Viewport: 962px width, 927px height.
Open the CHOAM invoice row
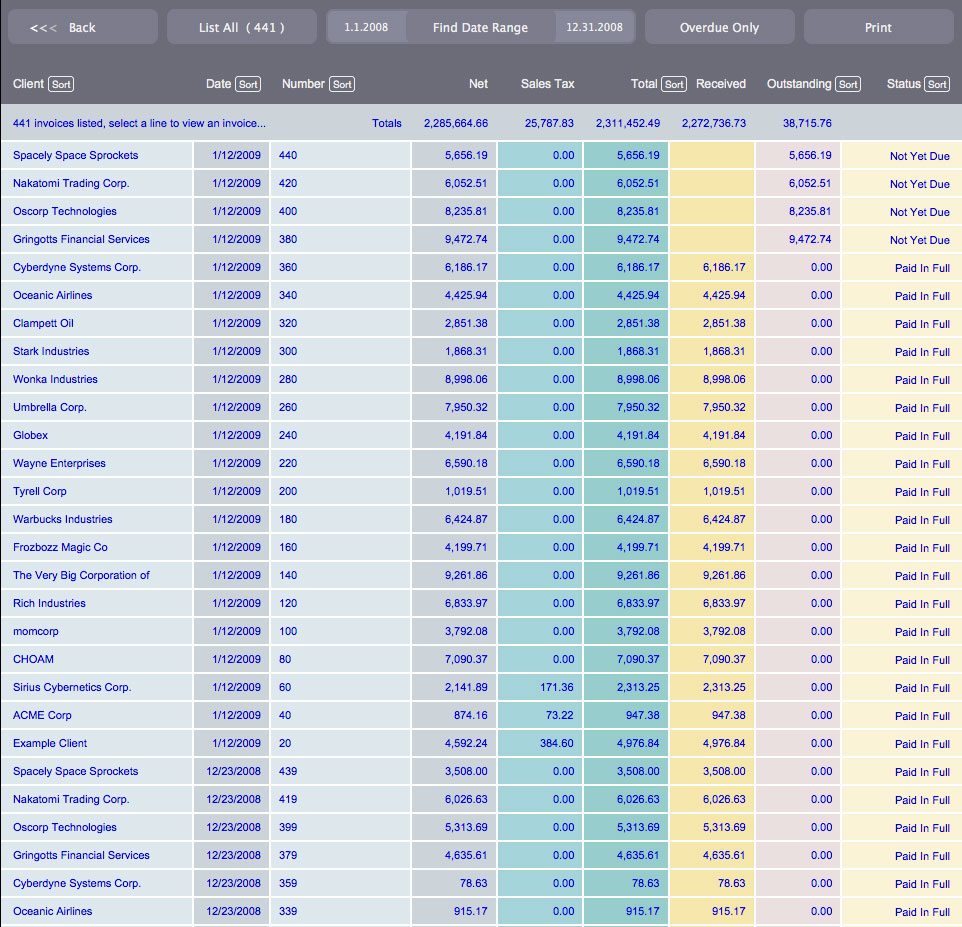481,660
